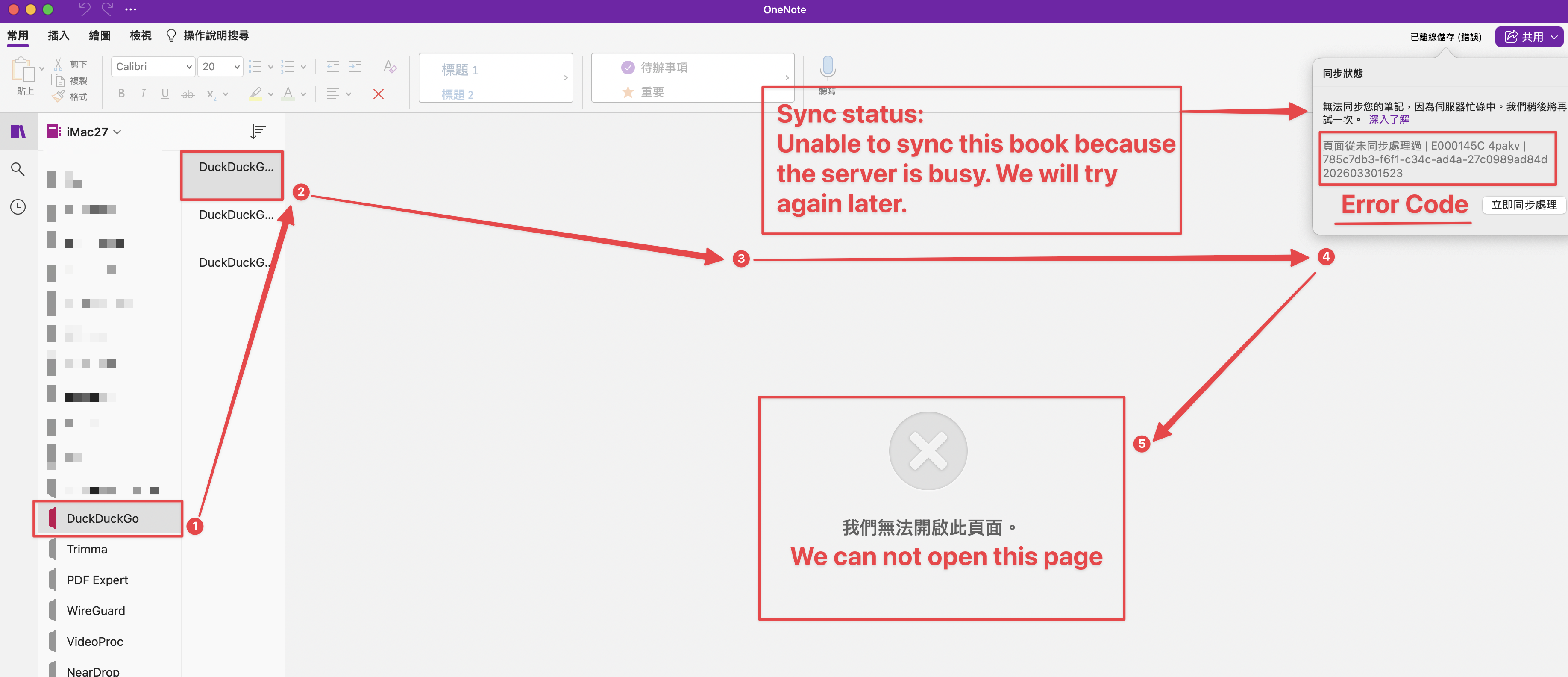Expand the heading styles gallery arrow
This screenshot has height=677, width=1568.
click(566, 77)
